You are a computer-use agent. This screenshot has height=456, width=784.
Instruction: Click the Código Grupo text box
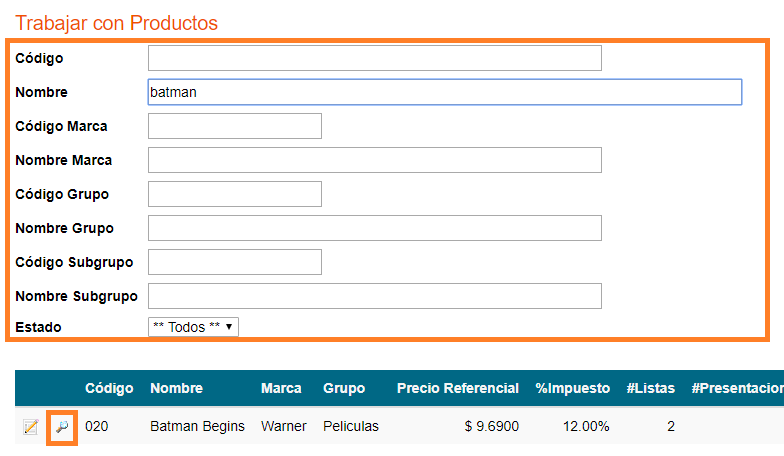[x=234, y=194]
